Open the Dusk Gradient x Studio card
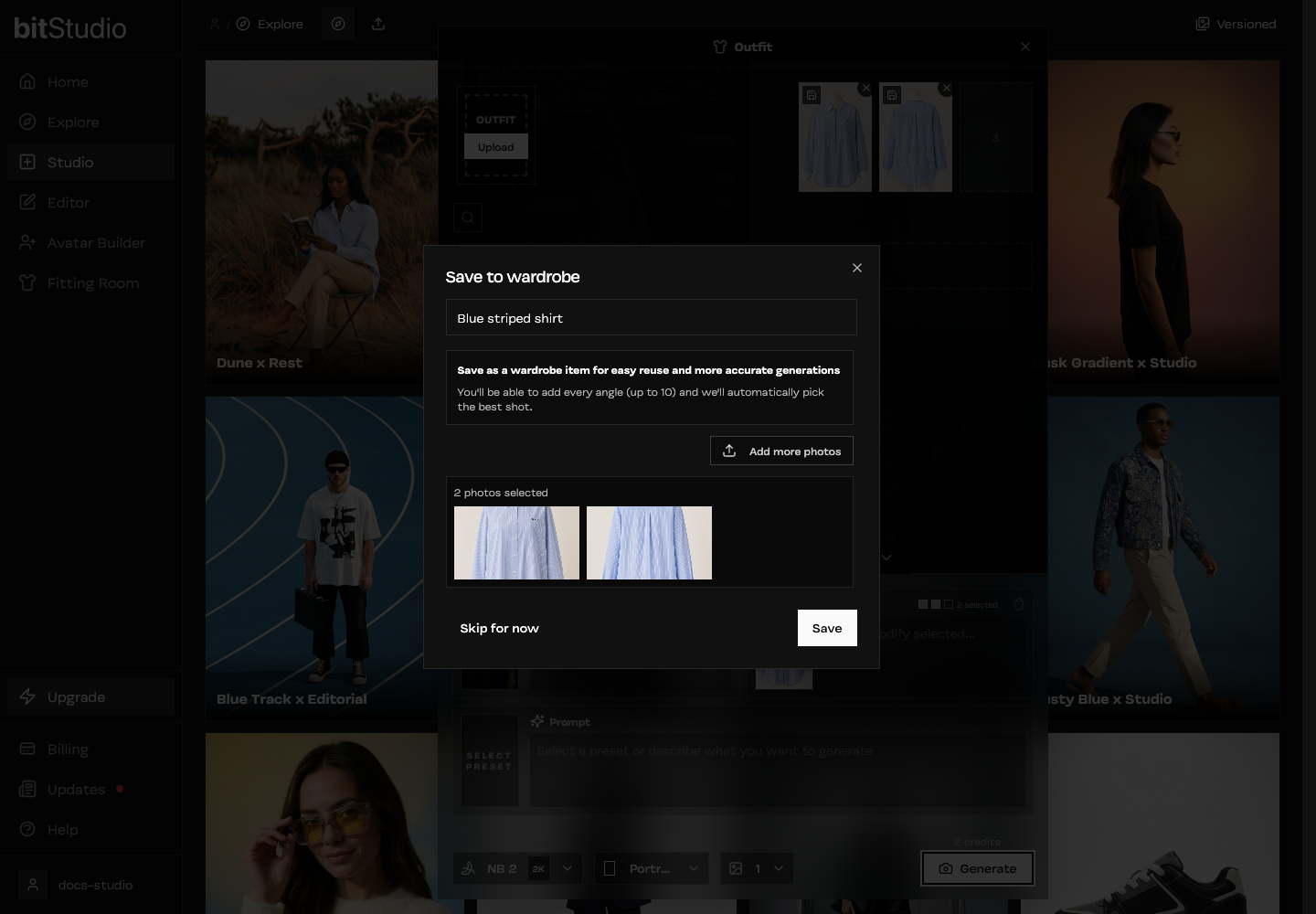The width and height of the screenshot is (1316, 914). (x=1163, y=222)
